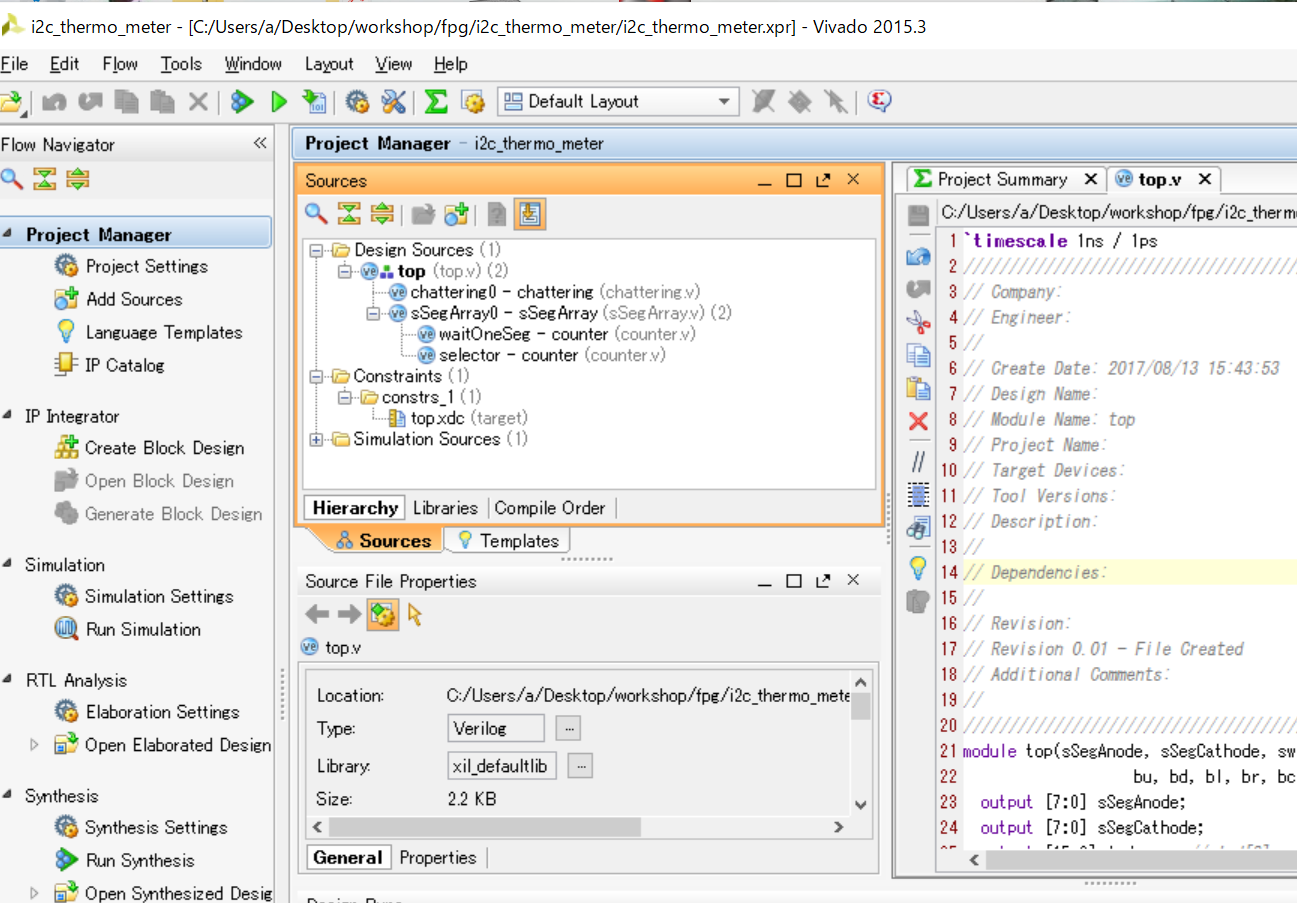
Task: Click the Library browse ellipsis button
Action: (581, 766)
